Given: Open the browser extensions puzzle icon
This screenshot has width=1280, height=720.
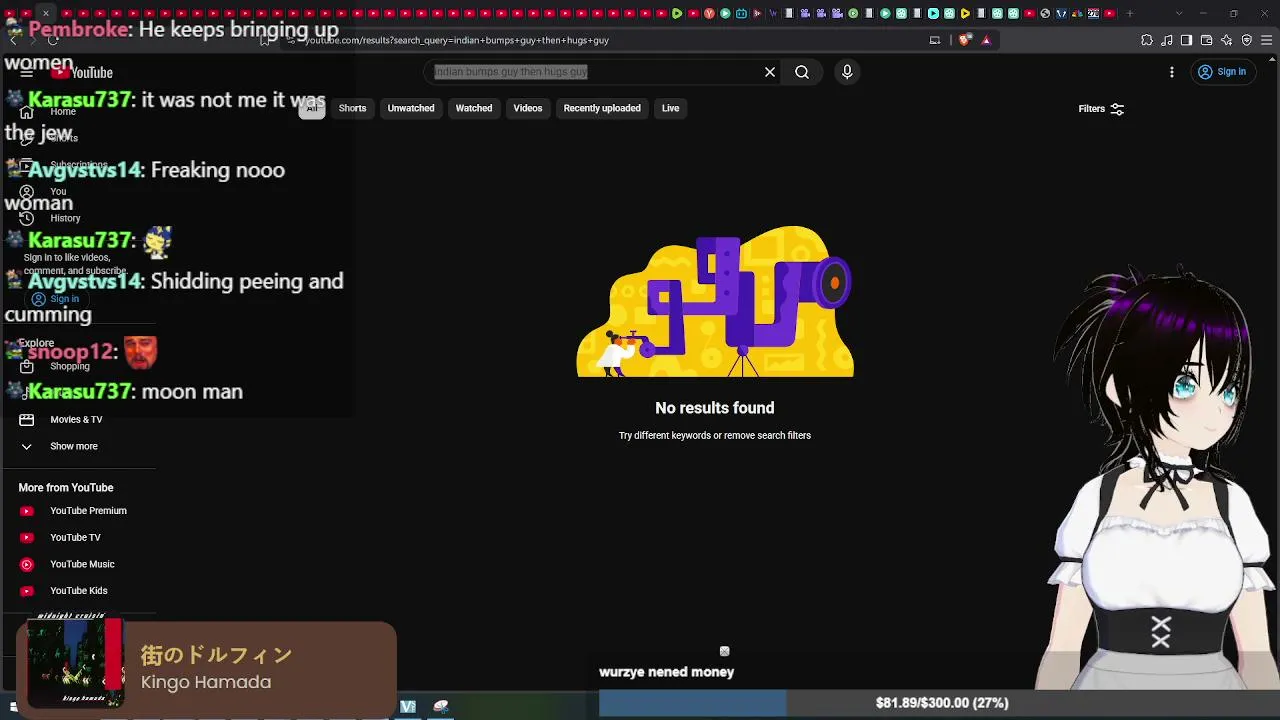Looking at the screenshot, I should [x=1147, y=40].
